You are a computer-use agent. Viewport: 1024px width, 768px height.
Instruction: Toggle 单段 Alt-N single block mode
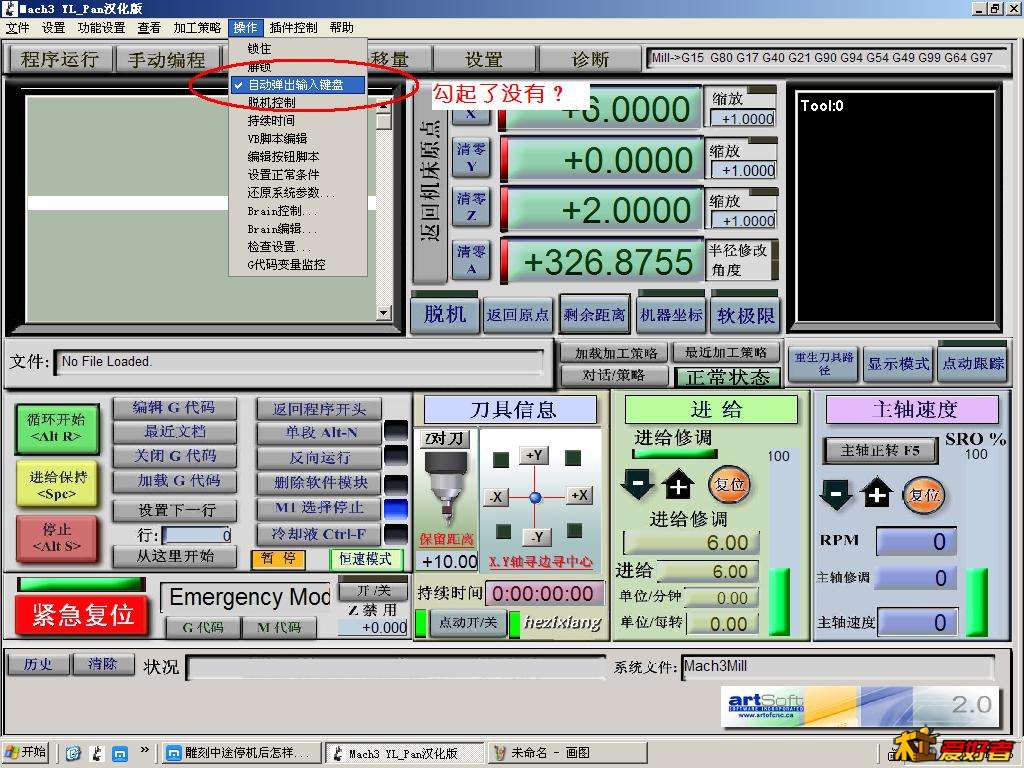click(x=320, y=432)
